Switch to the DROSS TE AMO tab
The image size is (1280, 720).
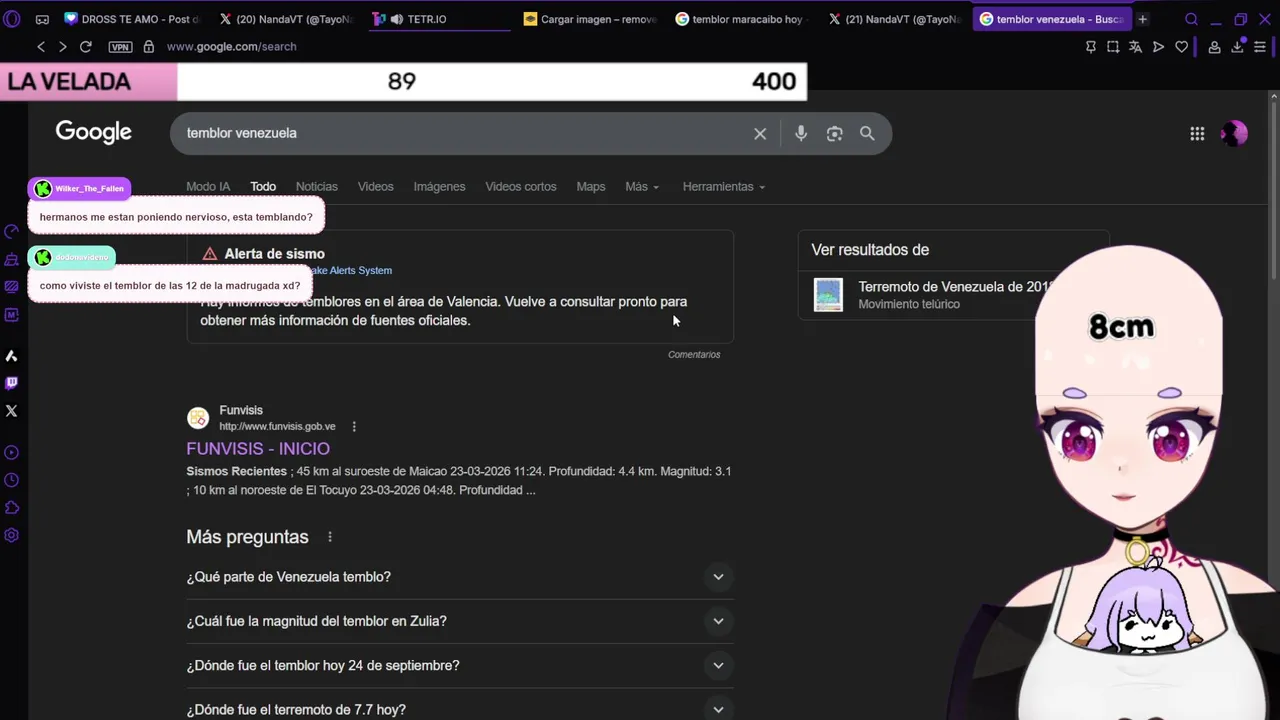click(131, 19)
